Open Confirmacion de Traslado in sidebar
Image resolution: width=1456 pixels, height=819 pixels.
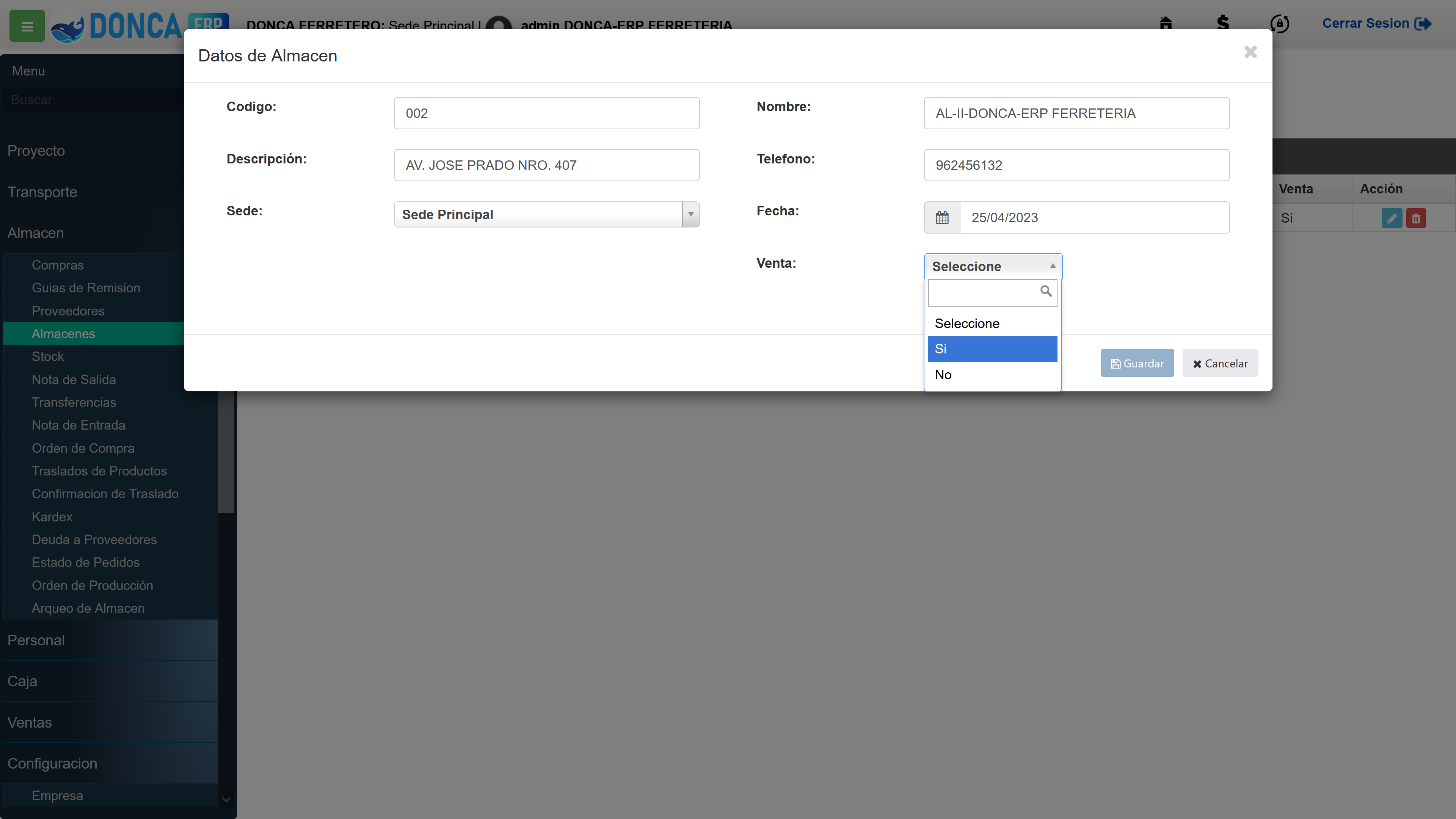105,494
